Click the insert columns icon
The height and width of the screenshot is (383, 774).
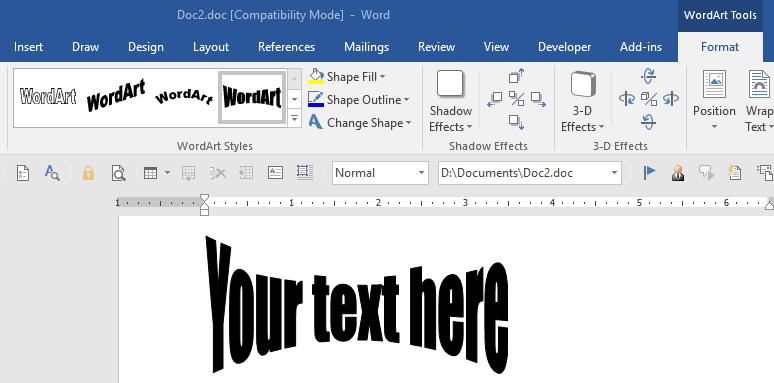[246, 173]
